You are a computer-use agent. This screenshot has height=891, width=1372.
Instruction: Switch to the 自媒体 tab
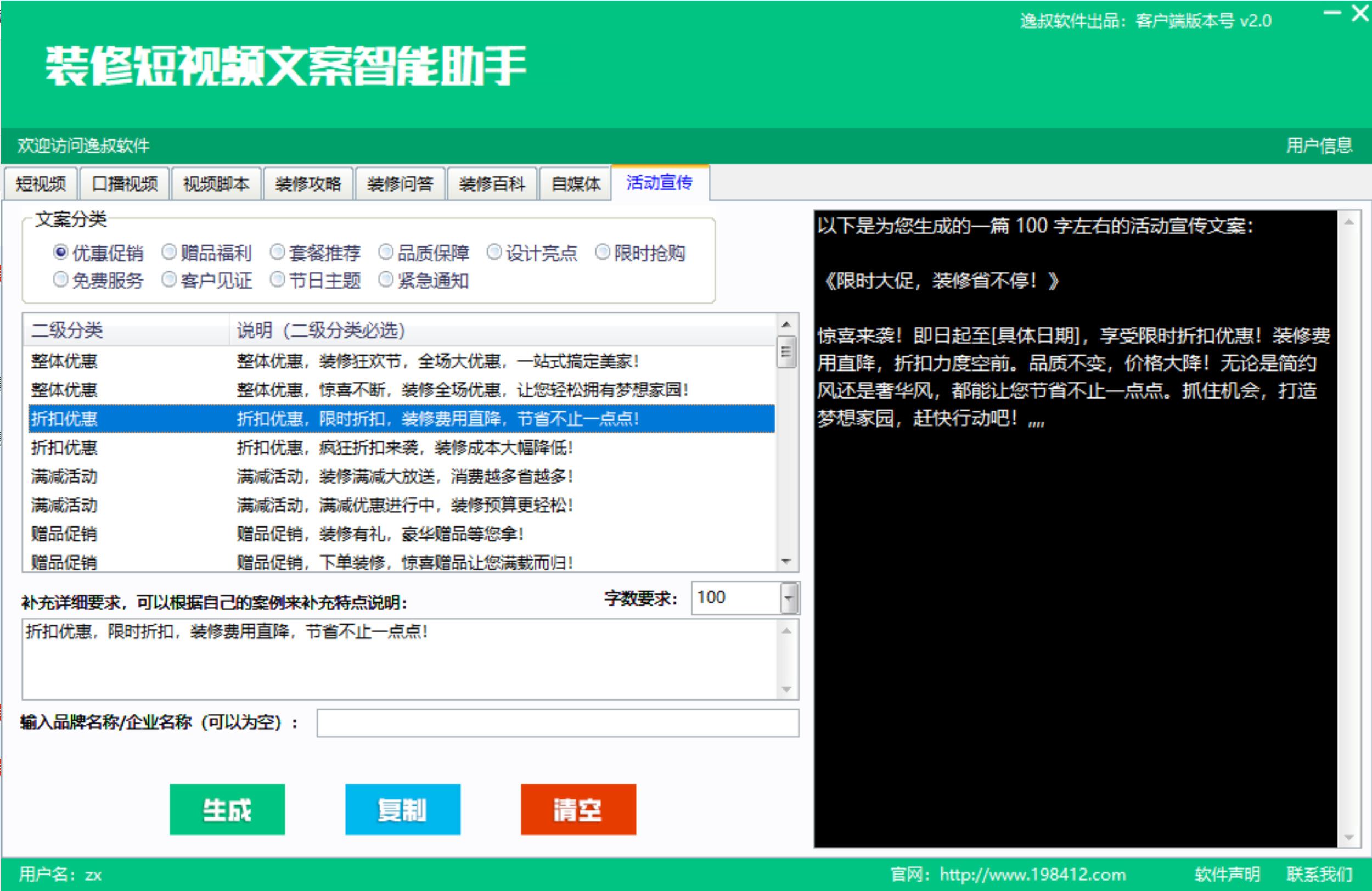click(575, 183)
